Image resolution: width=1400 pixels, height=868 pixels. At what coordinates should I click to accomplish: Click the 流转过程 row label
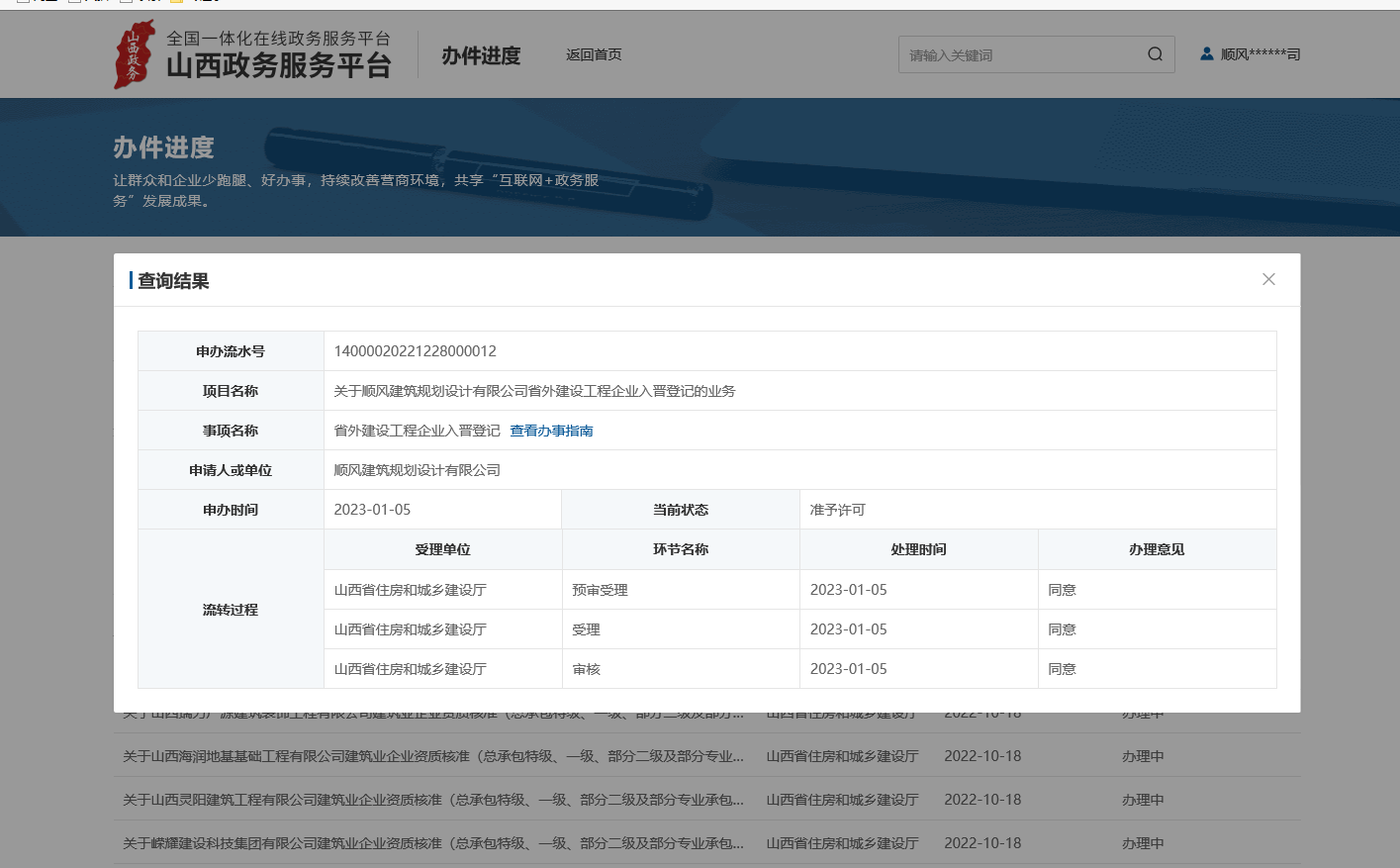coord(231,610)
